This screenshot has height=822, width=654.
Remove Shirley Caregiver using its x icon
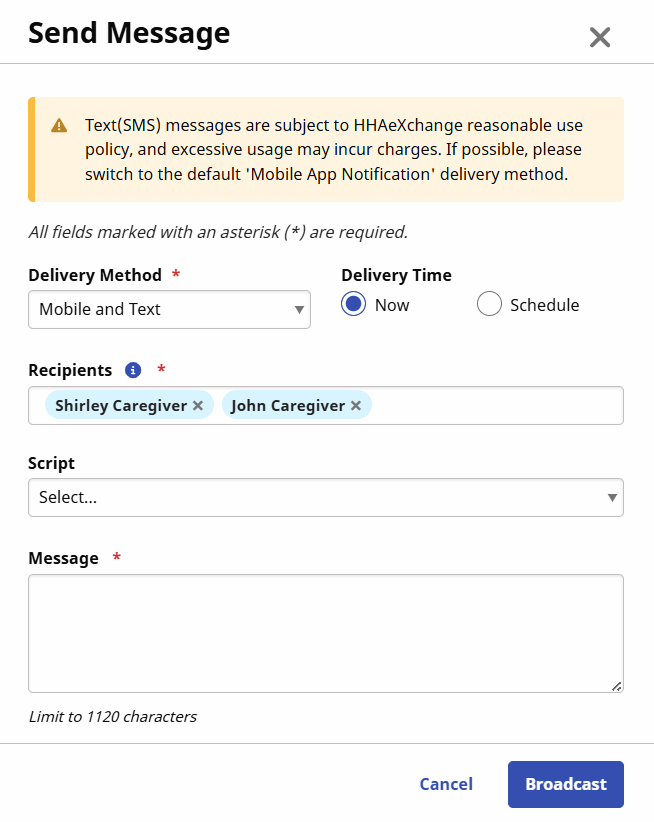pos(197,405)
